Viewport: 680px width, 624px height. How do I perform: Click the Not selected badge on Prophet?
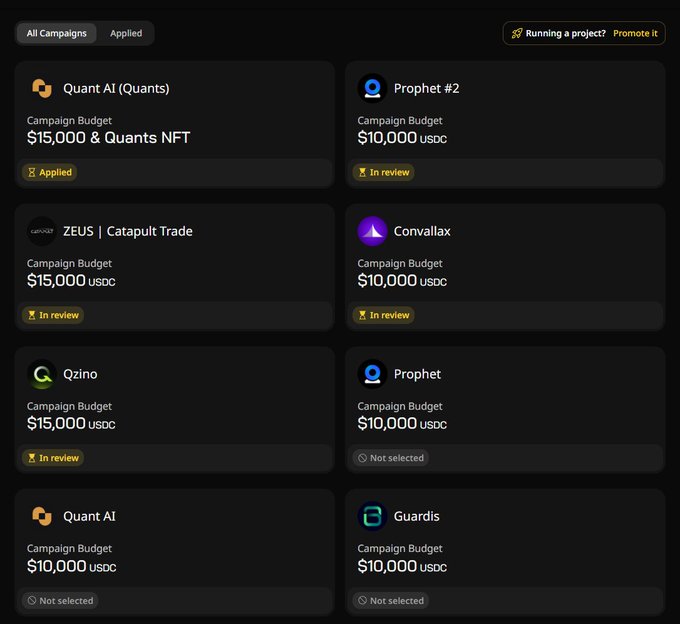[x=391, y=457]
